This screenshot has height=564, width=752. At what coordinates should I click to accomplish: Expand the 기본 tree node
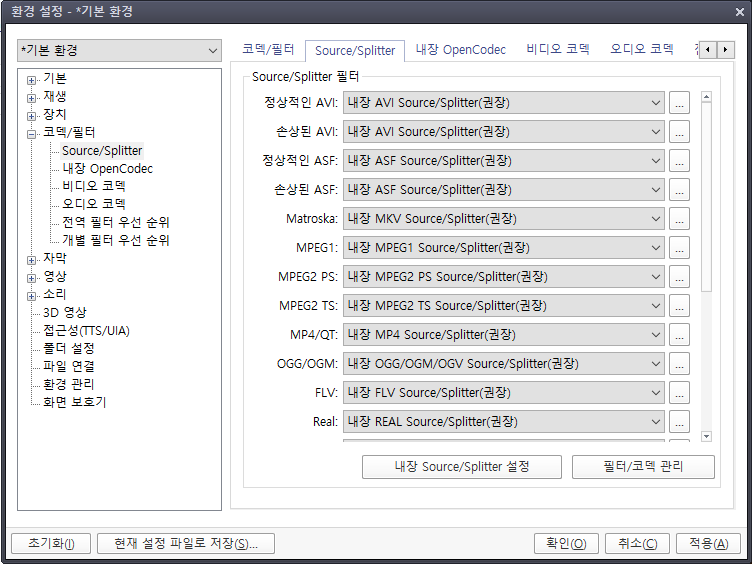32,79
